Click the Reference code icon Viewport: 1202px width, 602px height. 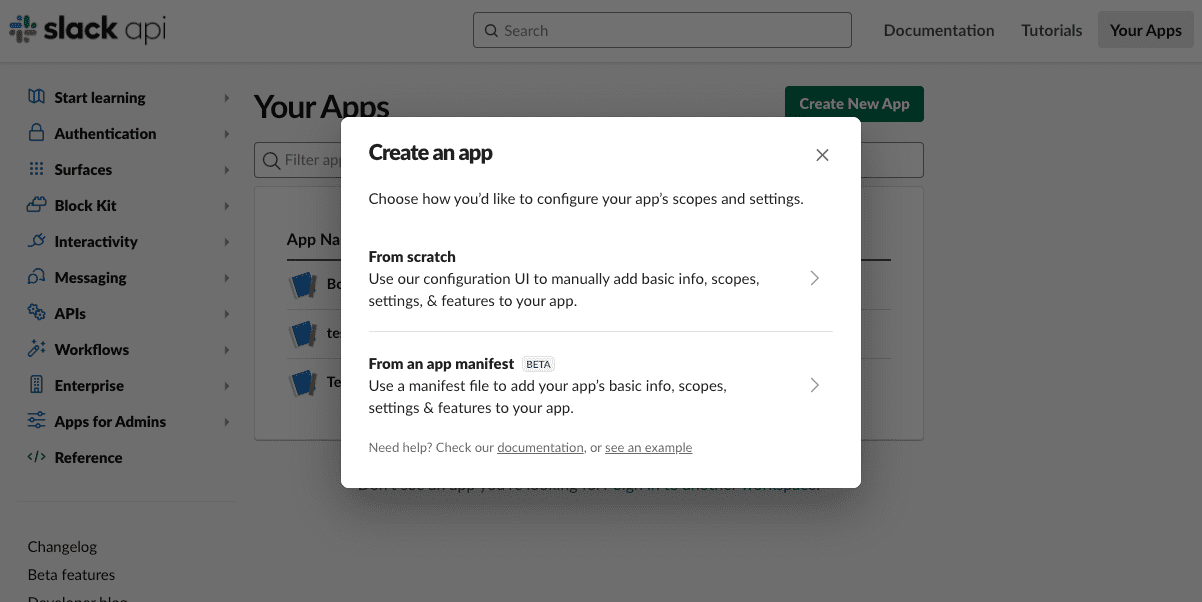[x=37, y=457]
